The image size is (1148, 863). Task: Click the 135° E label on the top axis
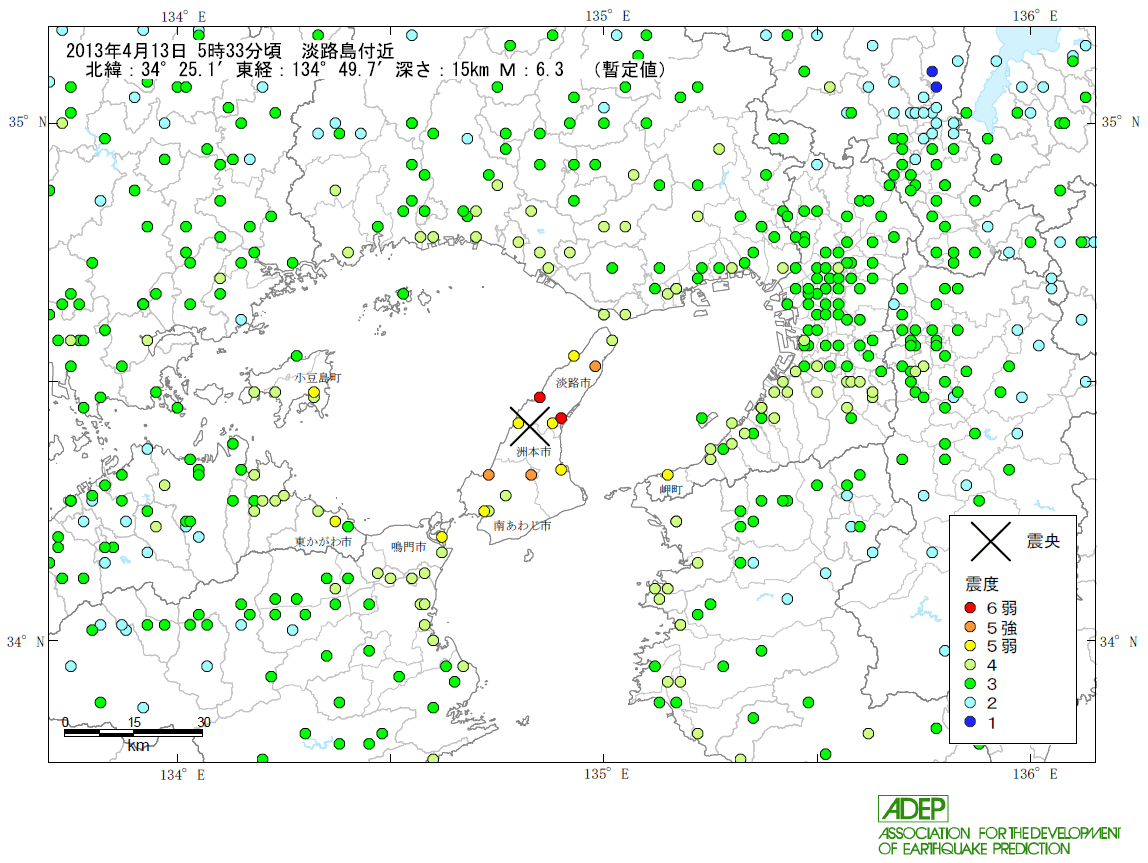pos(608,16)
